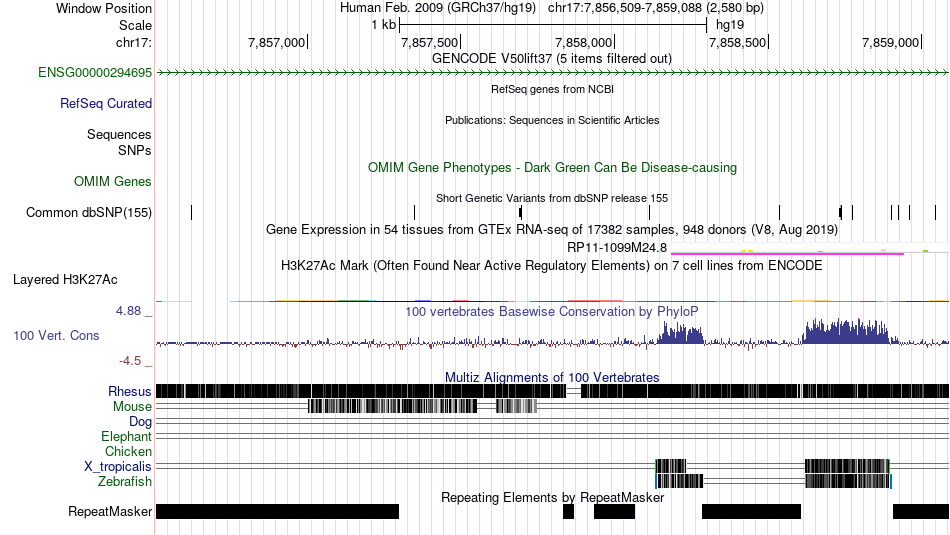Select the Dog alignment row label

pos(140,421)
